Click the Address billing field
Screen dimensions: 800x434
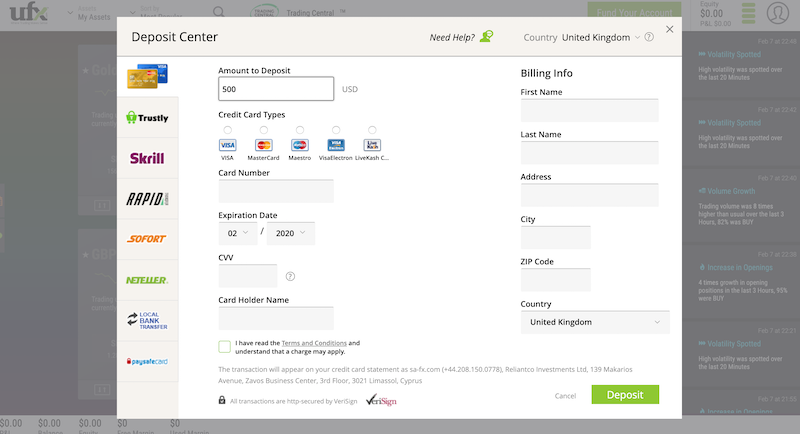(x=589, y=195)
